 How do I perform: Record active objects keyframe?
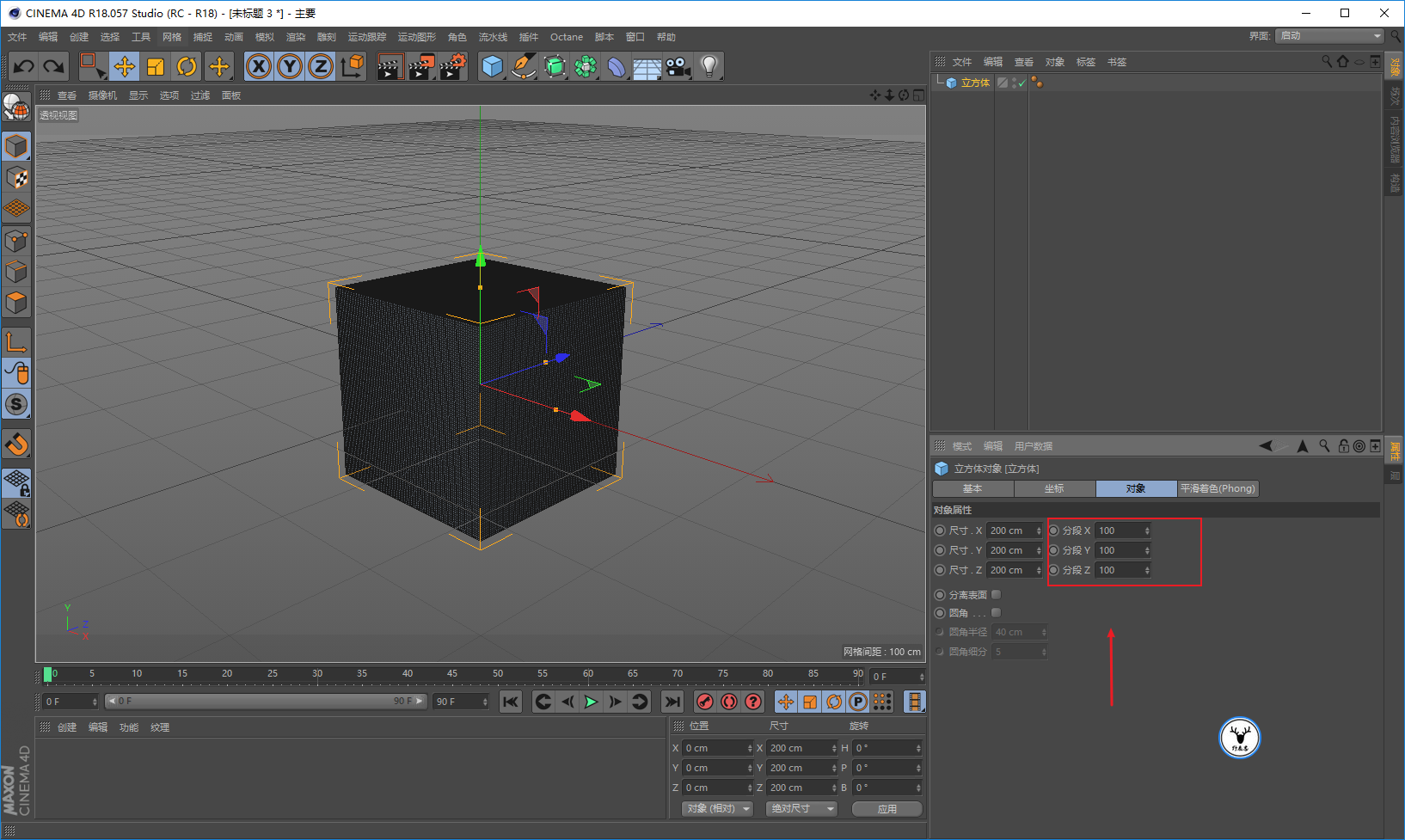pos(705,702)
